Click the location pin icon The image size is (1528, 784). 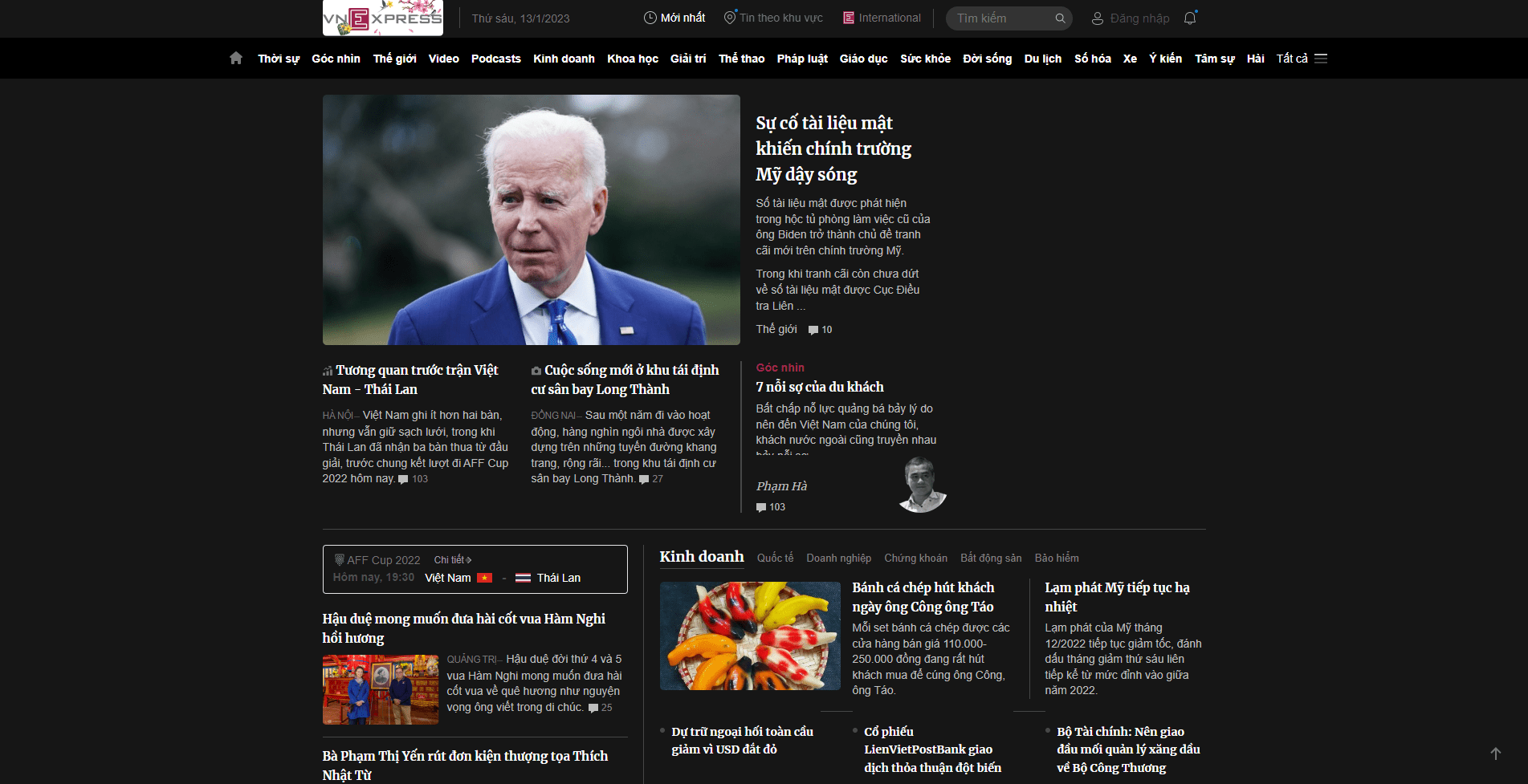pyautogui.click(x=730, y=18)
